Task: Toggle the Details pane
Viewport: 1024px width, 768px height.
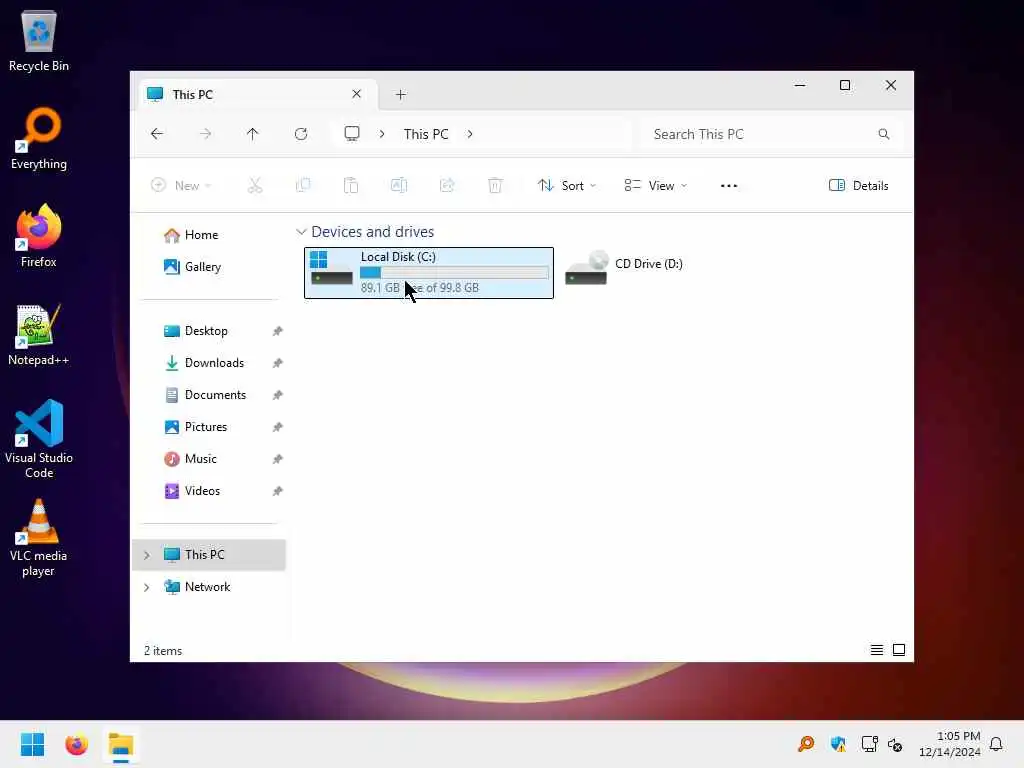Action: tap(858, 185)
